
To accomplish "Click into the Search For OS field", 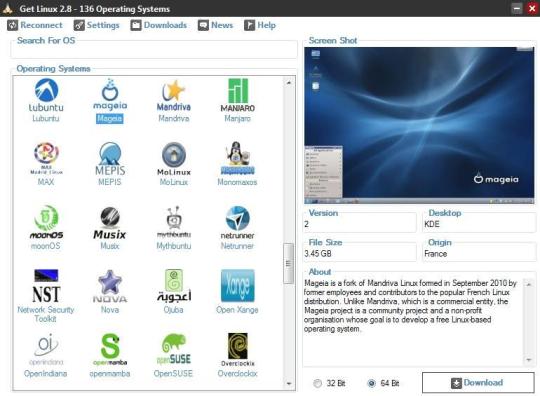I will click(x=154, y=51).
